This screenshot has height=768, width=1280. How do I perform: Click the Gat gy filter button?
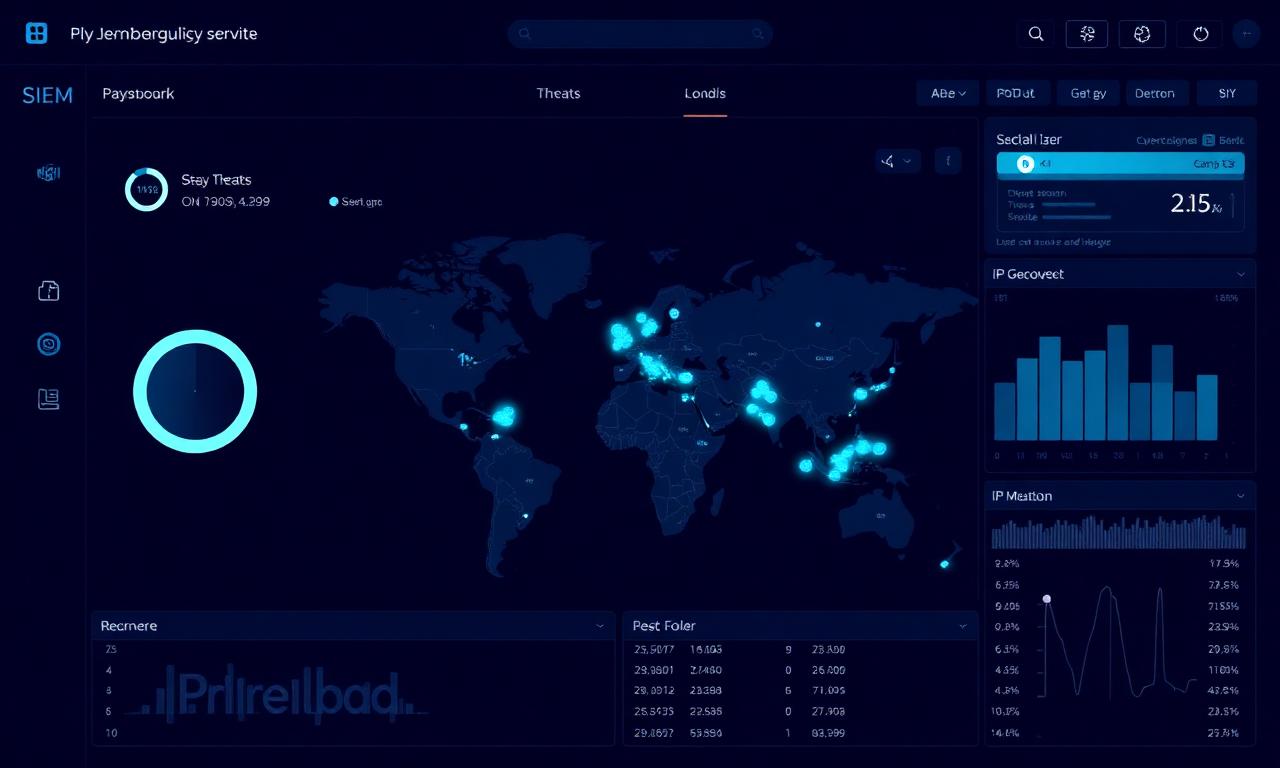click(x=1088, y=93)
